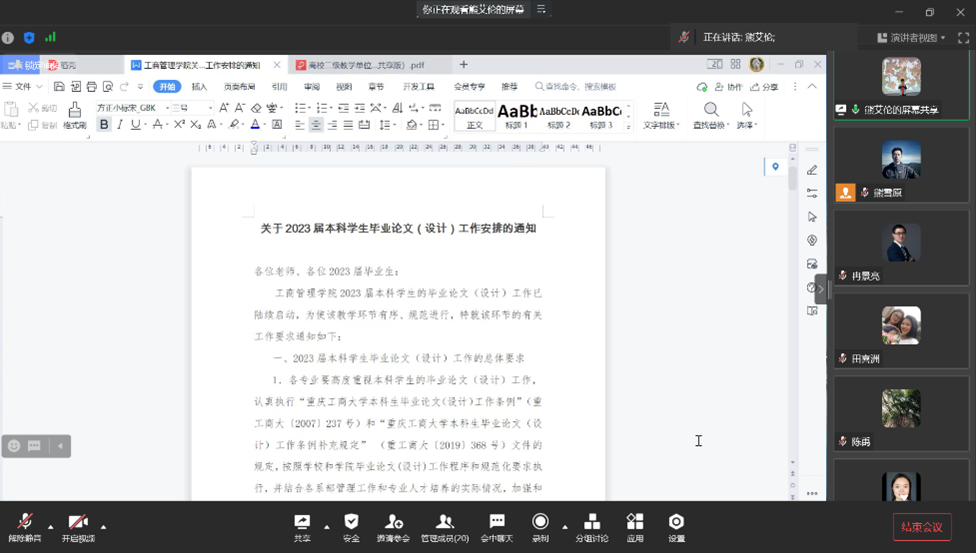This screenshot has height=553, width=976.
Task: Unmute microphone (解除静音)
Action: pyautogui.click(x=26, y=525)
